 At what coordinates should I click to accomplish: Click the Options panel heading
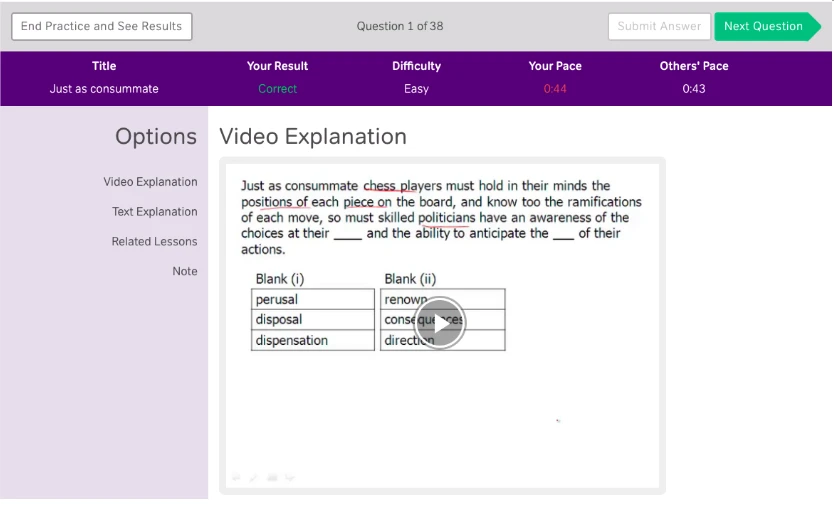[x=156, y=136]
